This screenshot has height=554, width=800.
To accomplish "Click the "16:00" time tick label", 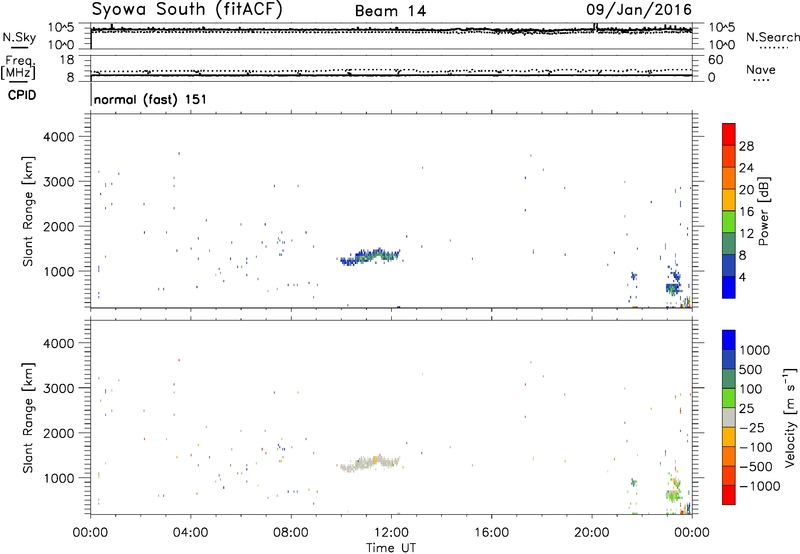I will tap(491, 533).
